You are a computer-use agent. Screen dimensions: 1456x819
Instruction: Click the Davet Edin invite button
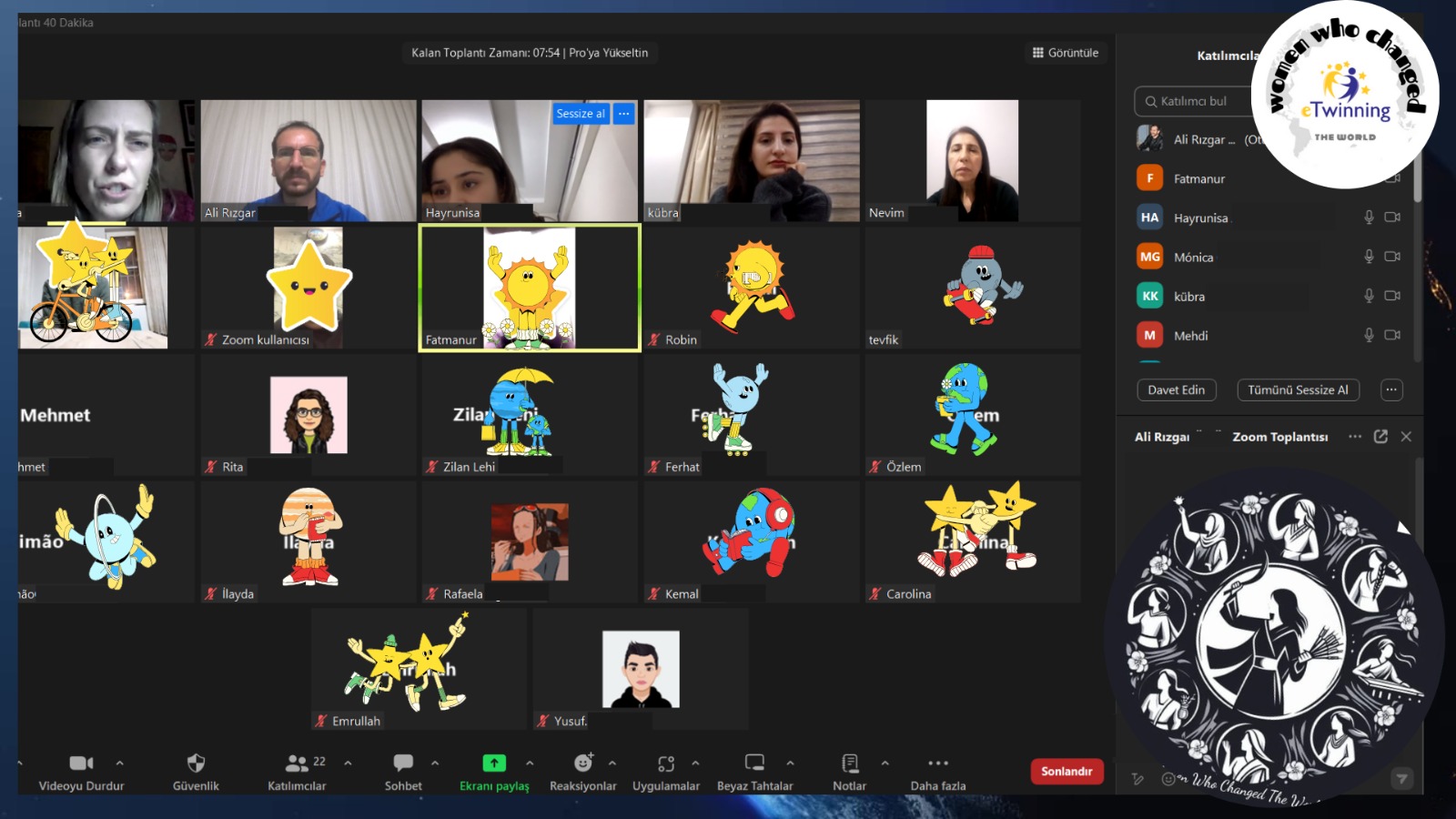coord(1176,389)
